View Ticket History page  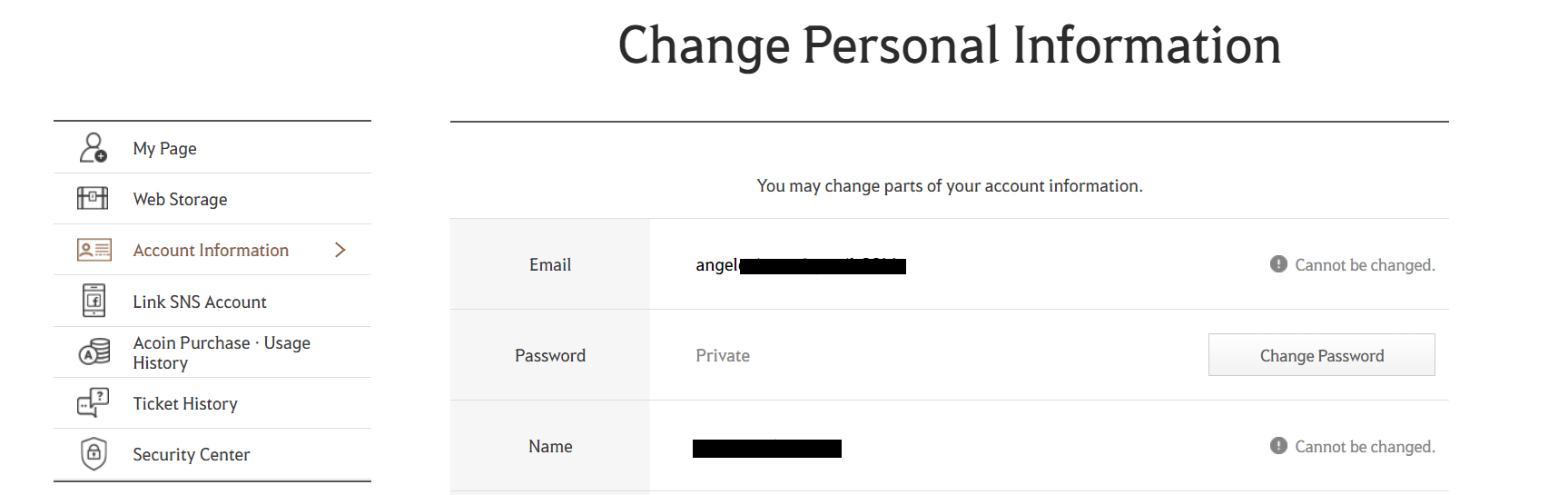click(x=185, y=403)
